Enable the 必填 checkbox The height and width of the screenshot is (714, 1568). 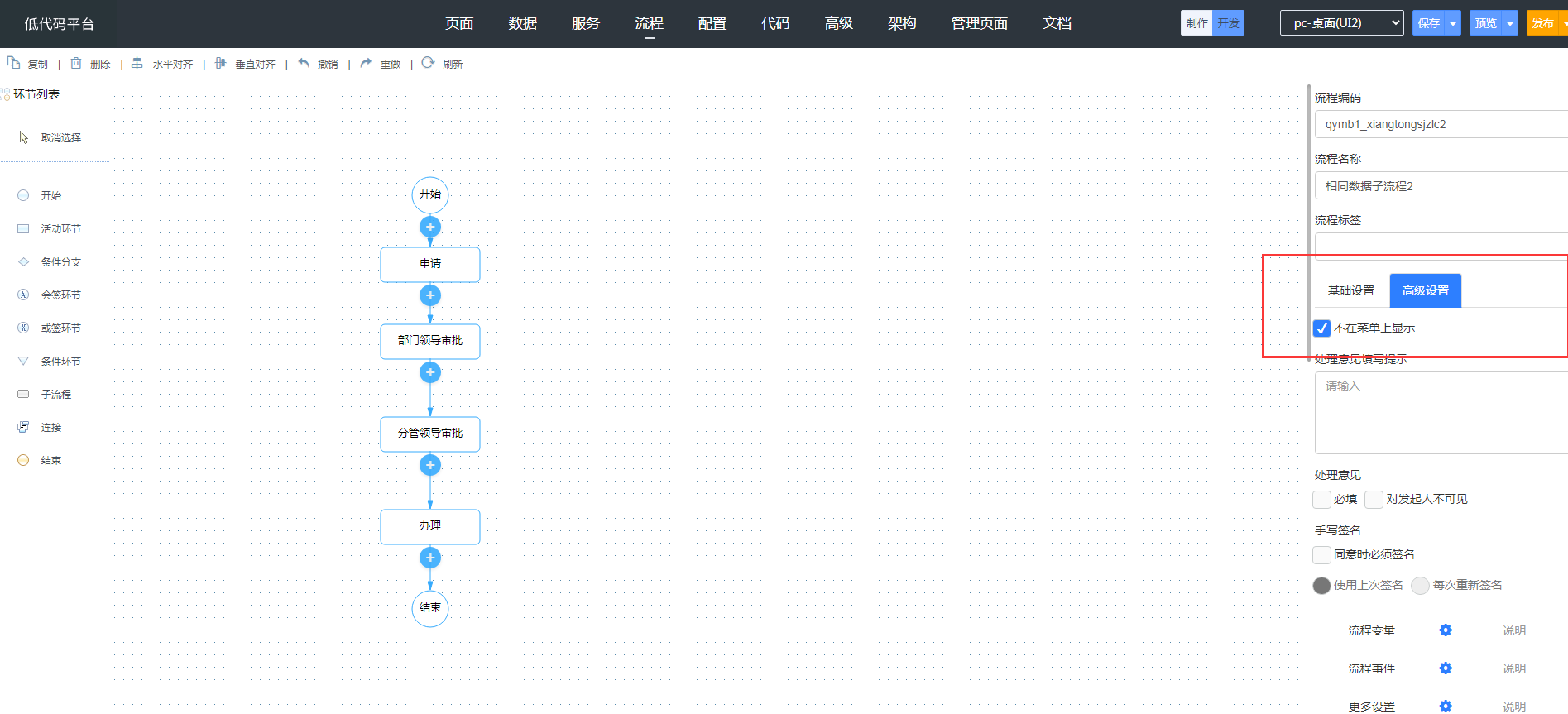(x=1321, y=500)
